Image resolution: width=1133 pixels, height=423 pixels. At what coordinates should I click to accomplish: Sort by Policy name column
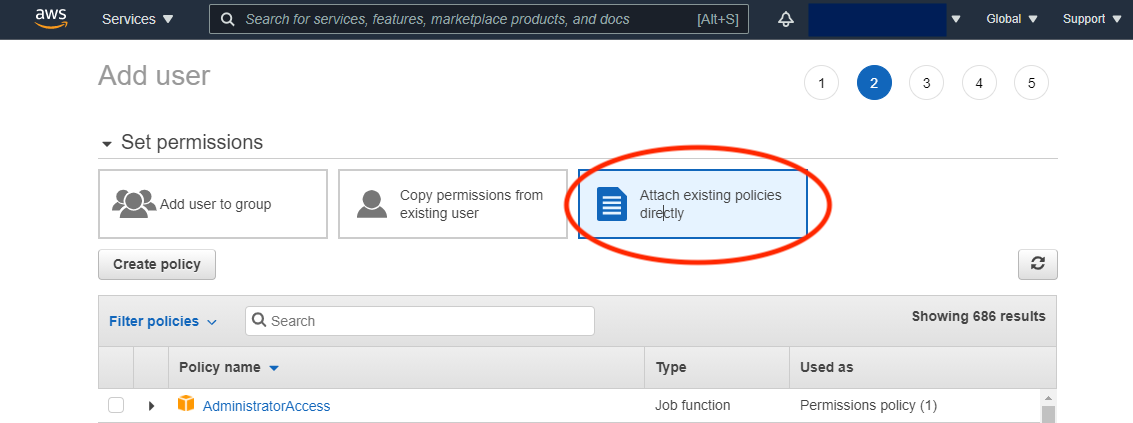(228, 367)
